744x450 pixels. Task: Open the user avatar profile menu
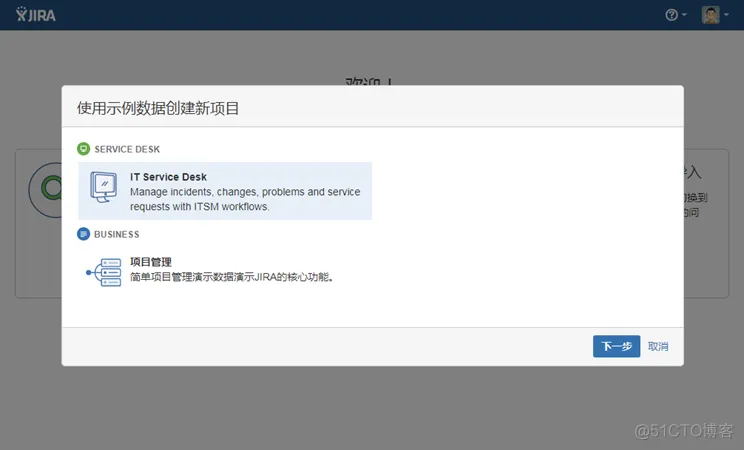(715, 15)
